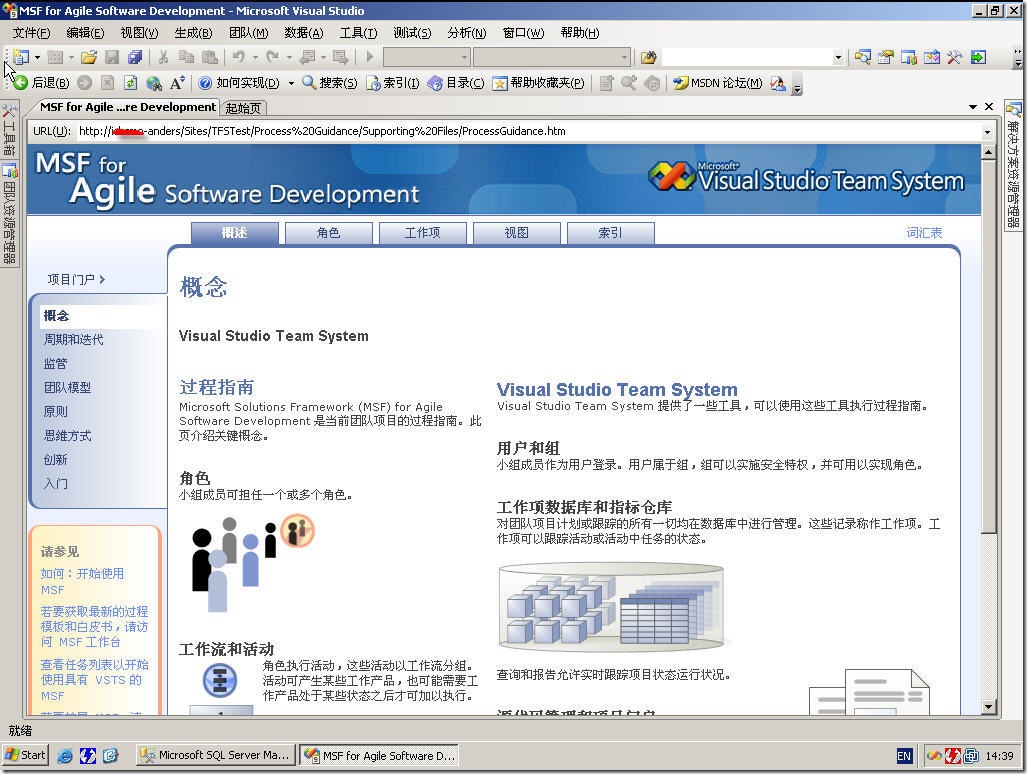Expand the help toolbar options overflow arrow

point(797,86)
